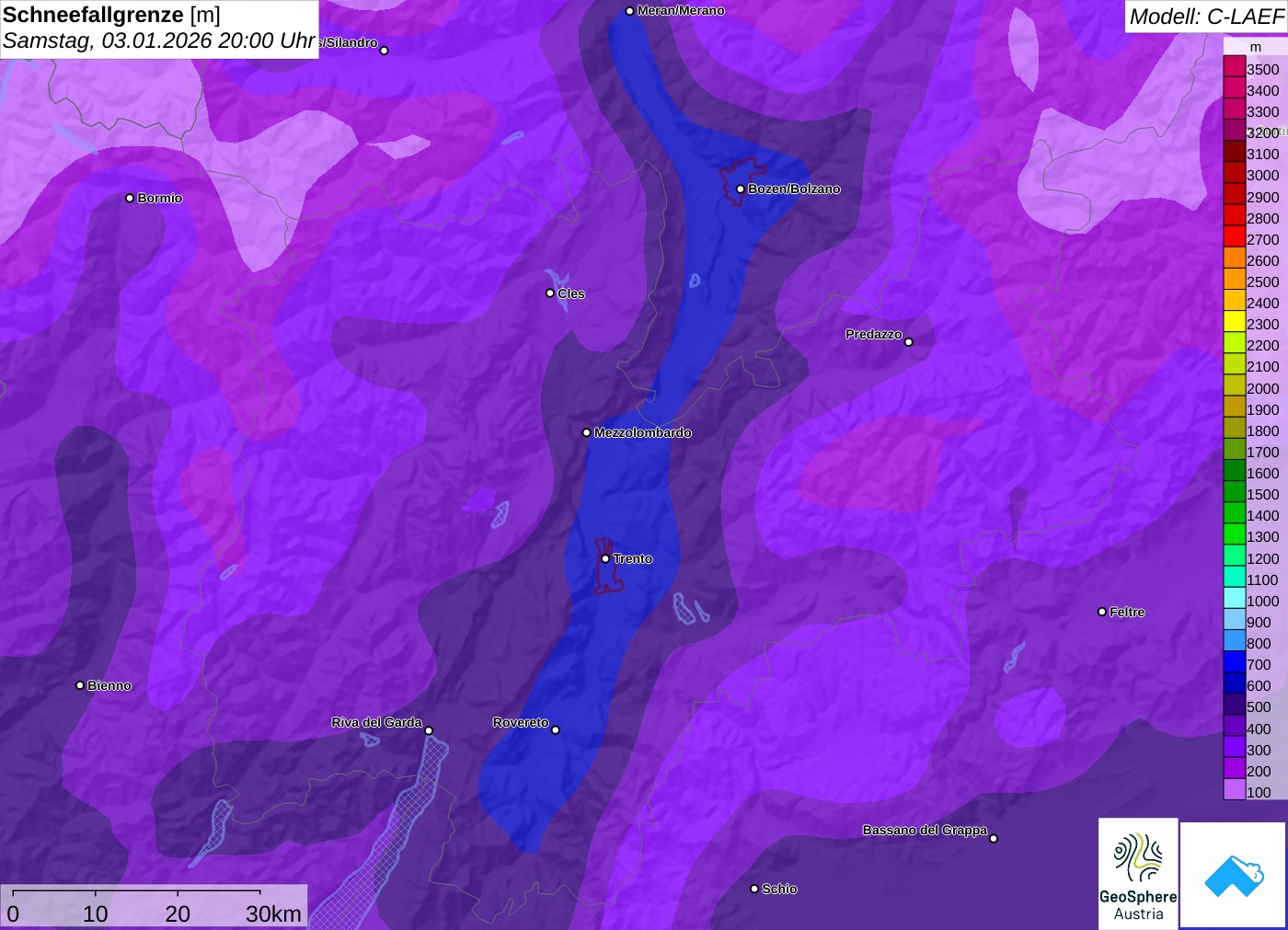The width and height of the screenshot is (1288, 930).
Task: Click the Bormio city marker dot
Action: pos(130,198)
